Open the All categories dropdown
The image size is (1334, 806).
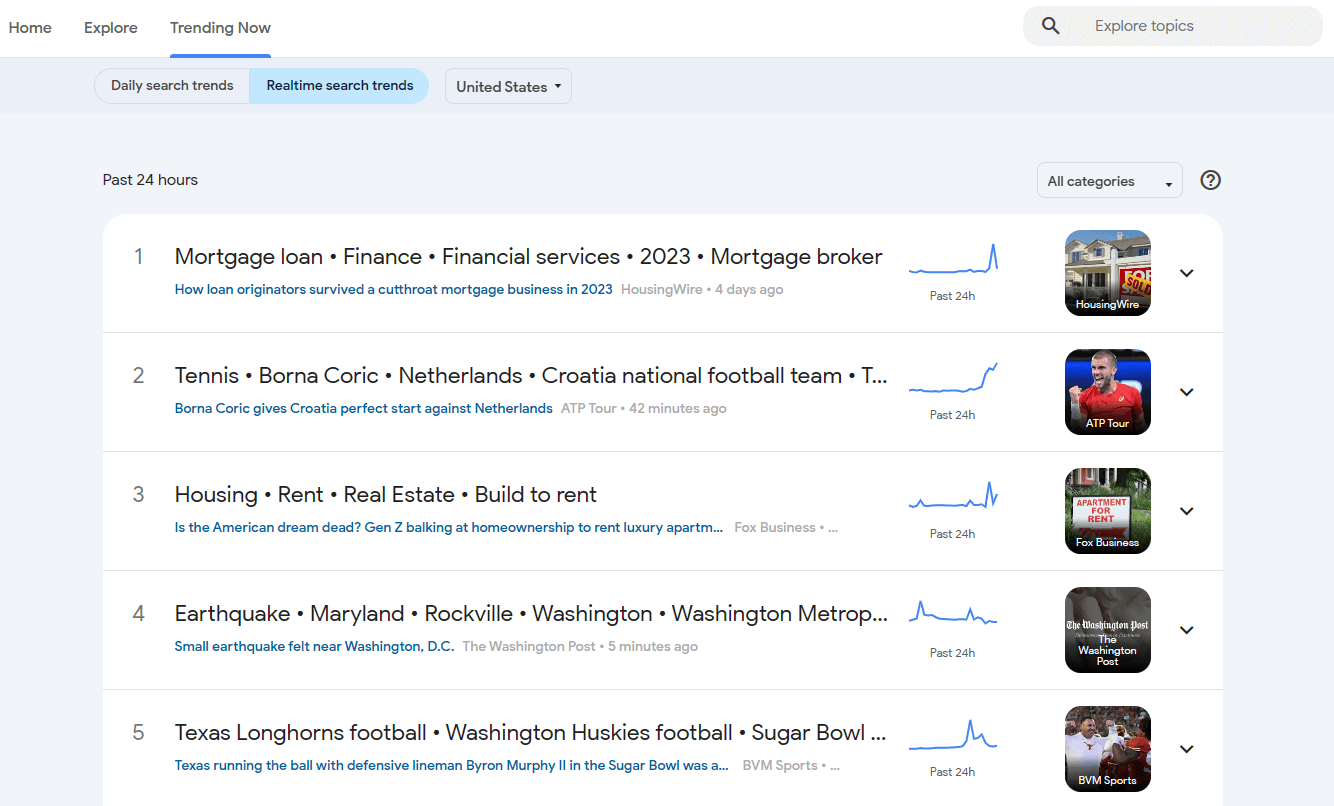(x=1109, y=180)
